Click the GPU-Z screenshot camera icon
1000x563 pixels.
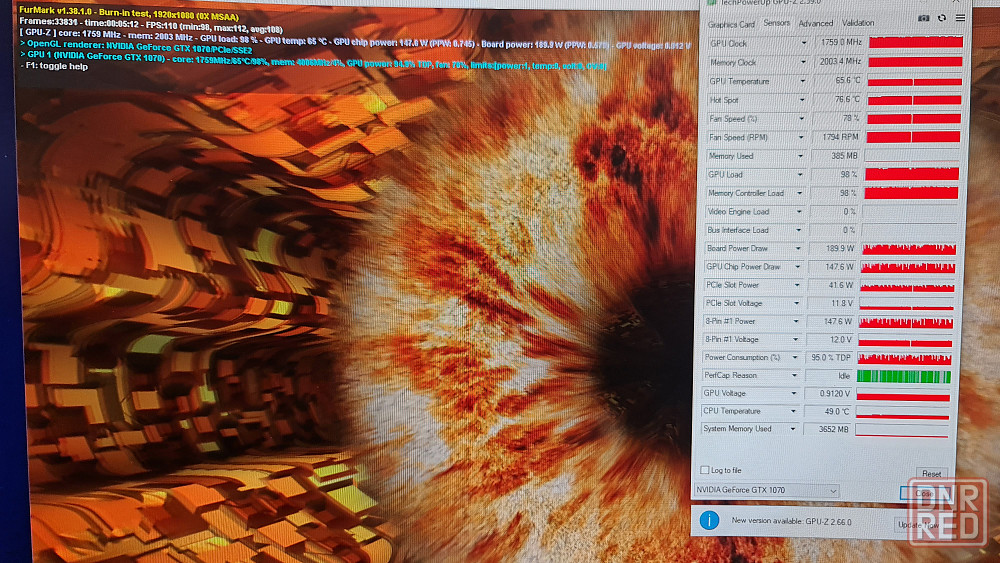(x=923, y=18)
